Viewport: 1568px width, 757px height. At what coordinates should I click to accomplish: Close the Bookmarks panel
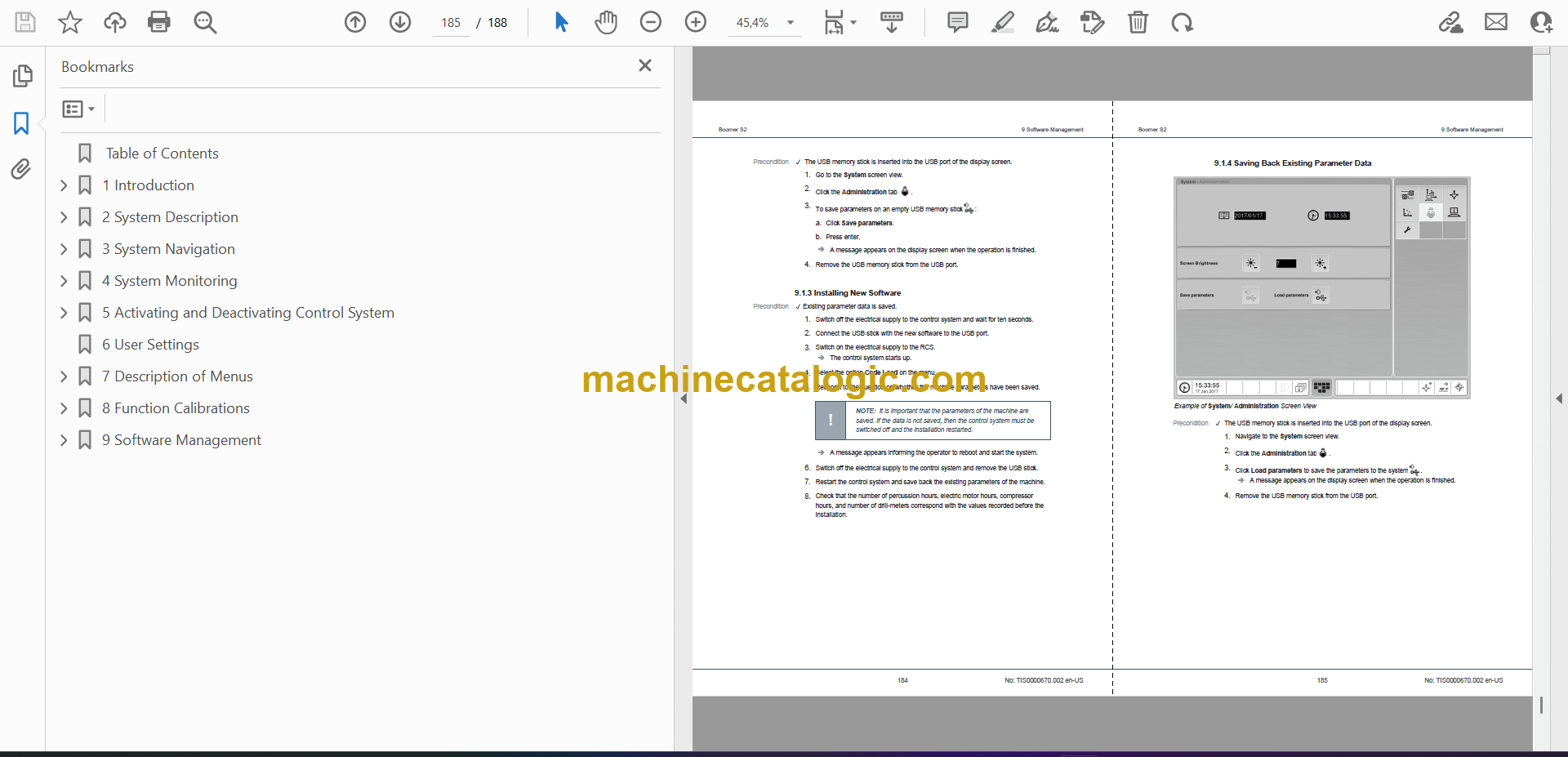point(645,65)
